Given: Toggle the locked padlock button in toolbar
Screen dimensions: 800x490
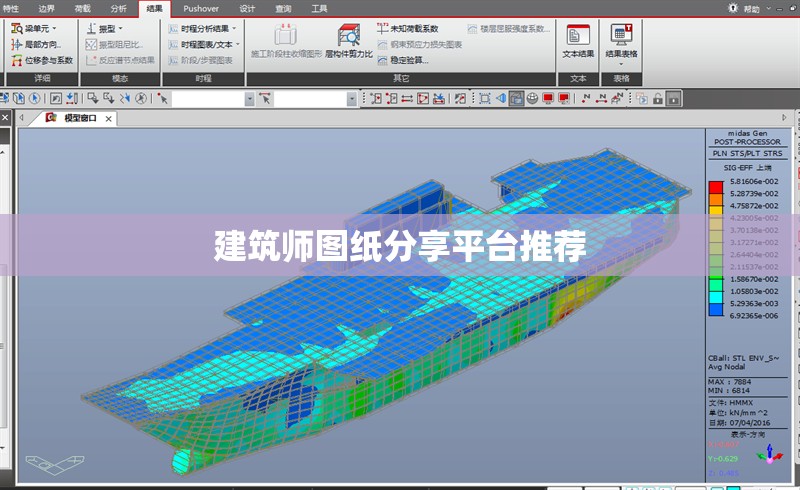Looking at the screenshot, I should coord(674,98).
